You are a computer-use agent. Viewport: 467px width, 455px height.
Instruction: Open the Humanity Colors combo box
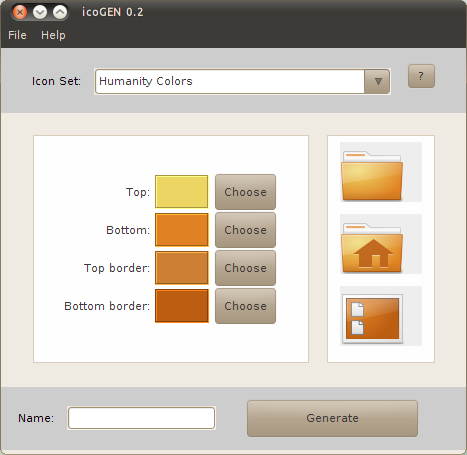[242, 81]
